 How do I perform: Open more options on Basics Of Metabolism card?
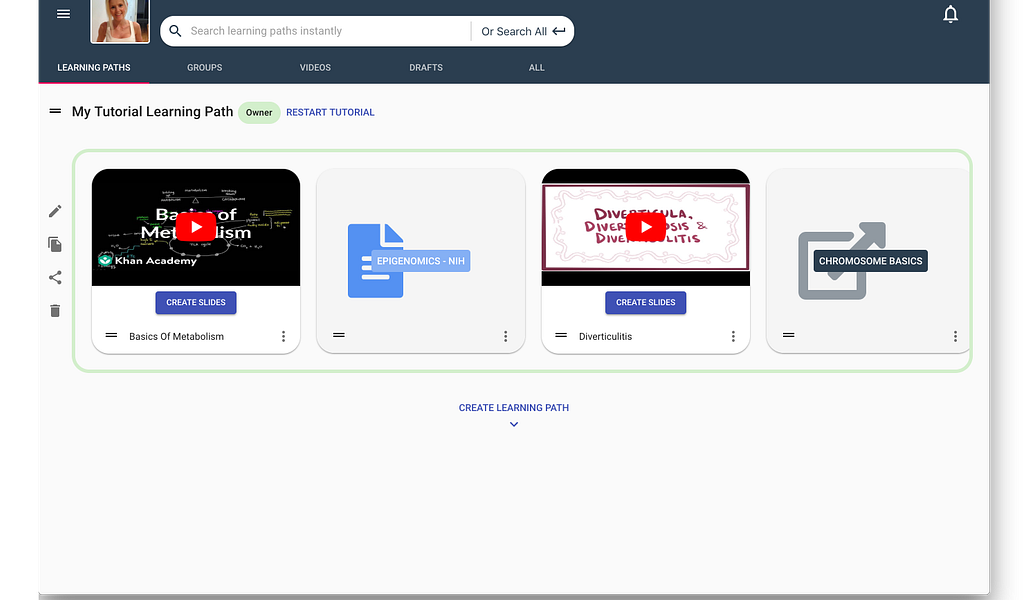point(283,336)
